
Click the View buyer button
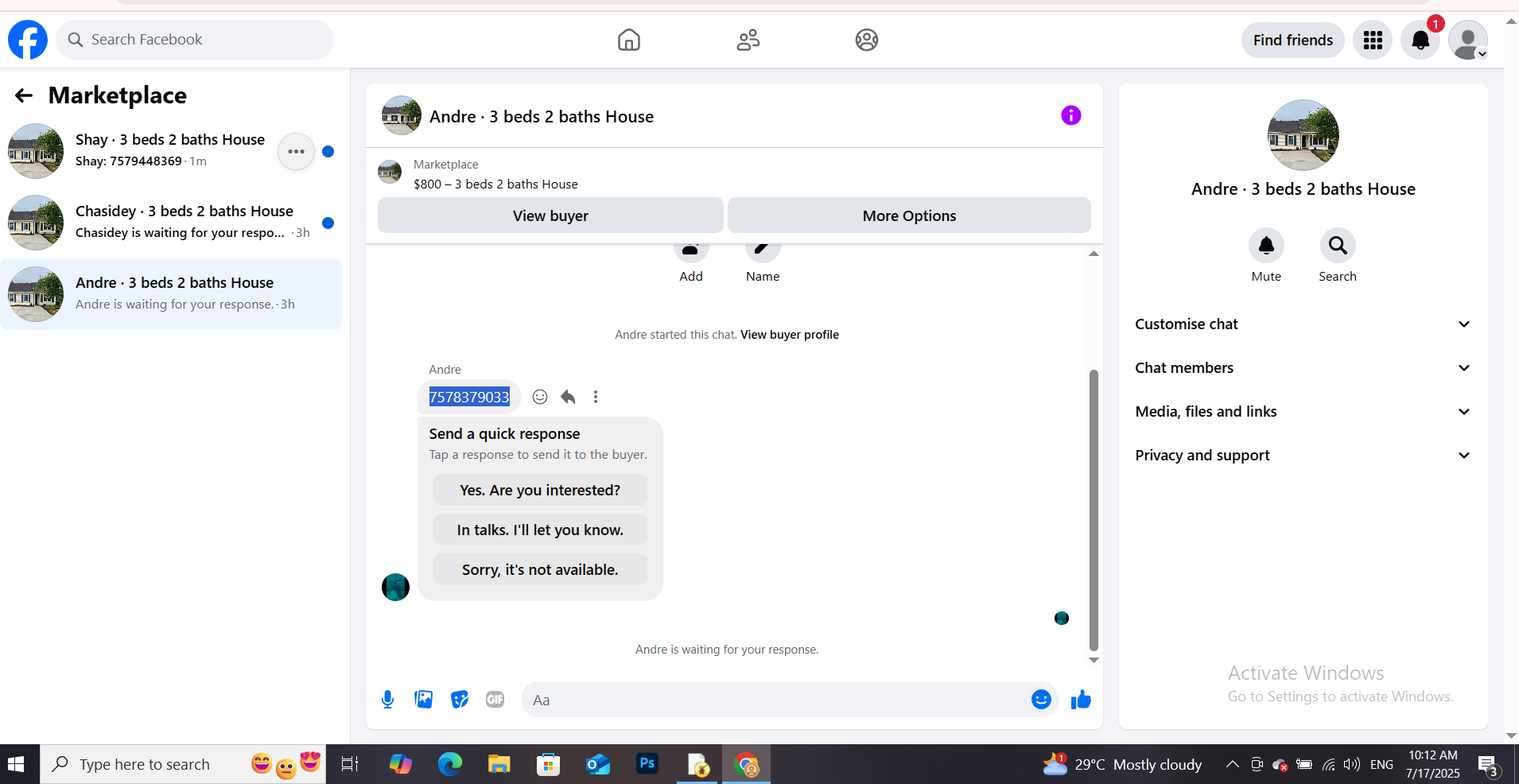click(550, 215)
